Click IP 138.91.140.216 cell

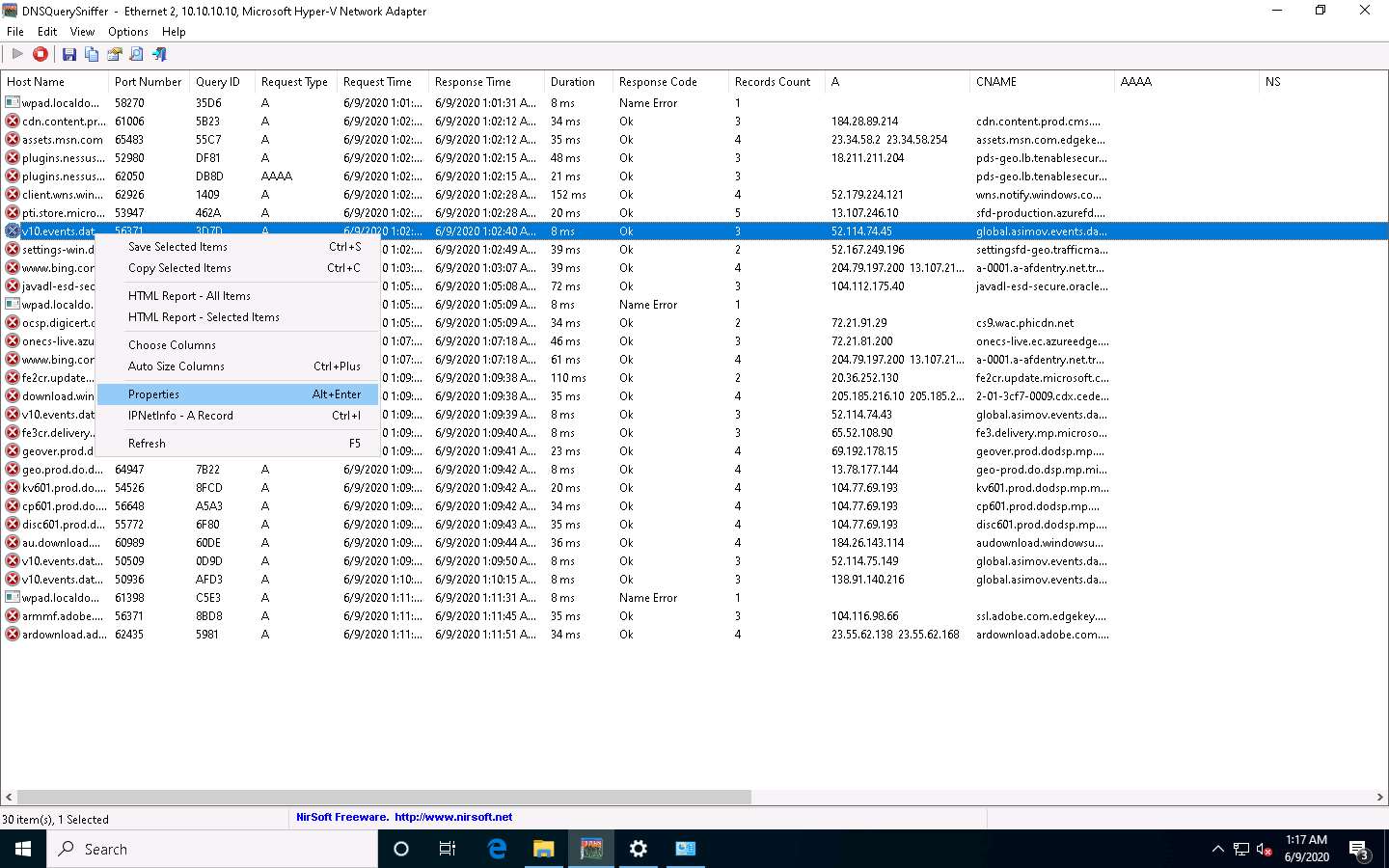[x=868, y=580]
